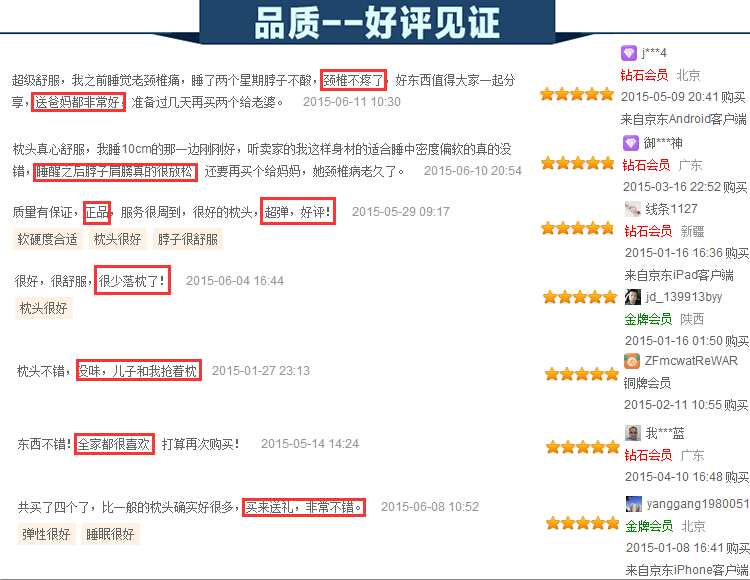Screen dimensions: 750x580
Task: Open username link ZFmcwatReWAR
Action: click(691, 361)
